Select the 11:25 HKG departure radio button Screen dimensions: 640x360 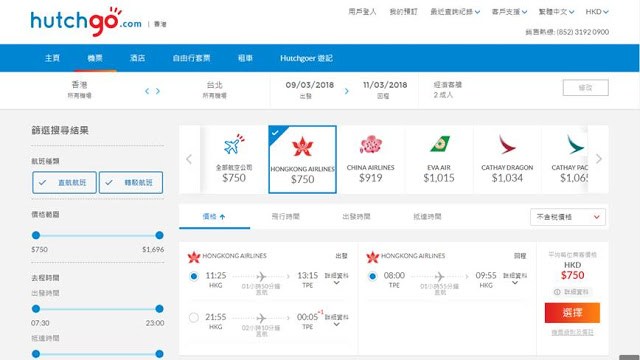(194, 276)
